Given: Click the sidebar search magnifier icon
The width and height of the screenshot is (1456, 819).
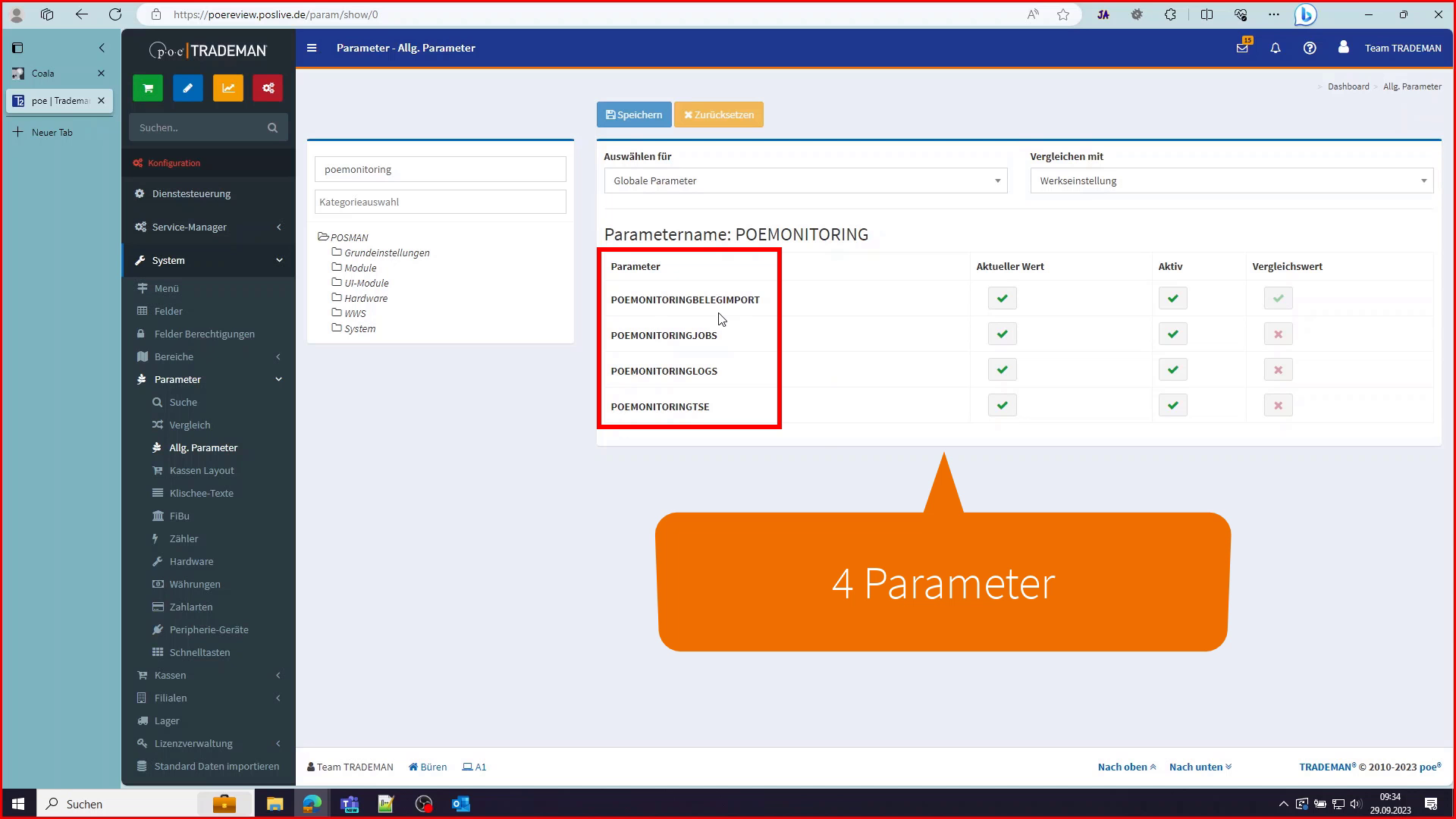Looking at the screenshot, I should pos(272,127).
